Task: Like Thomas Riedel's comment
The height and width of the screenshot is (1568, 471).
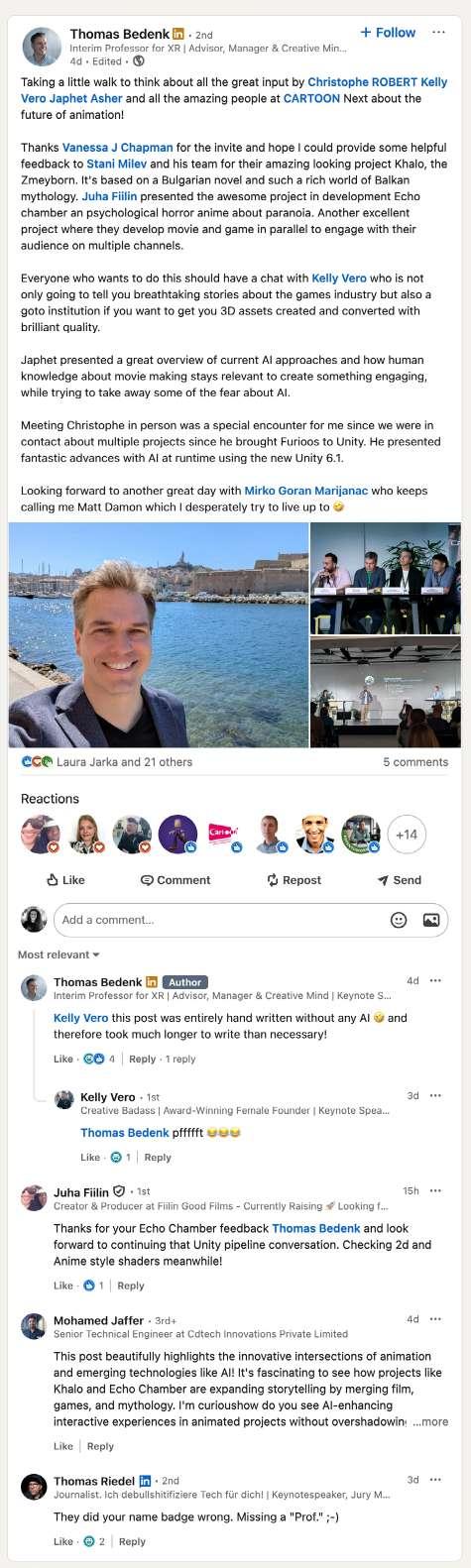Action: point(63,1541)
